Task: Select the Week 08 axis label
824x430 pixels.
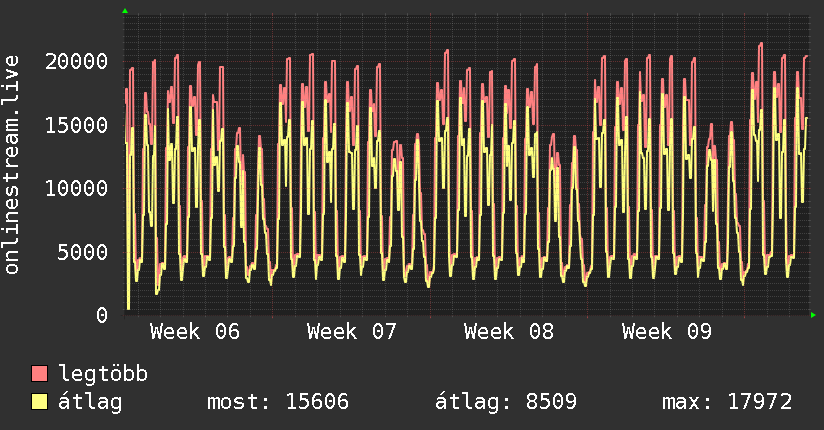Action: click(509, 332)
